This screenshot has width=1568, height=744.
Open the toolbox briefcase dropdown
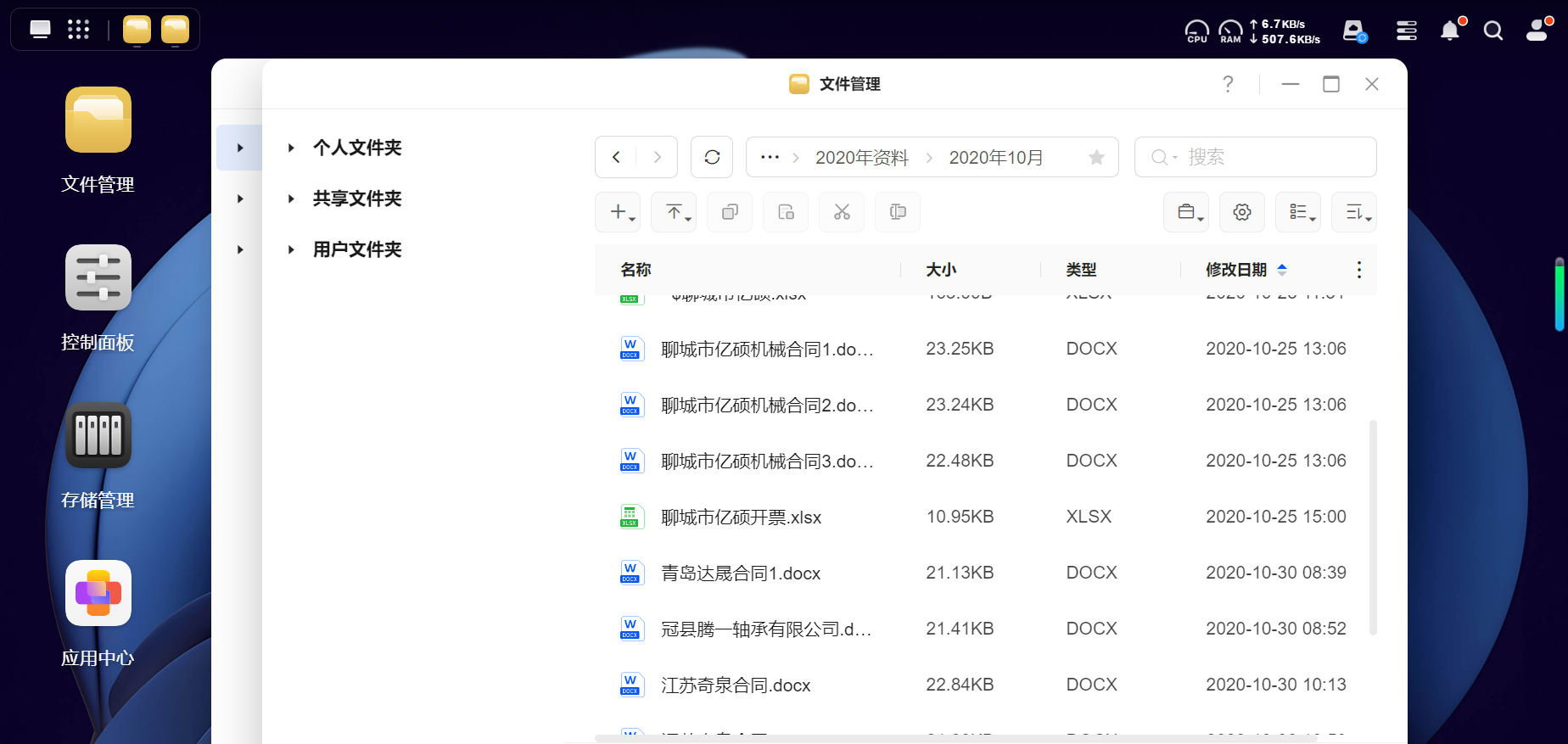(x=1186, y=212)
